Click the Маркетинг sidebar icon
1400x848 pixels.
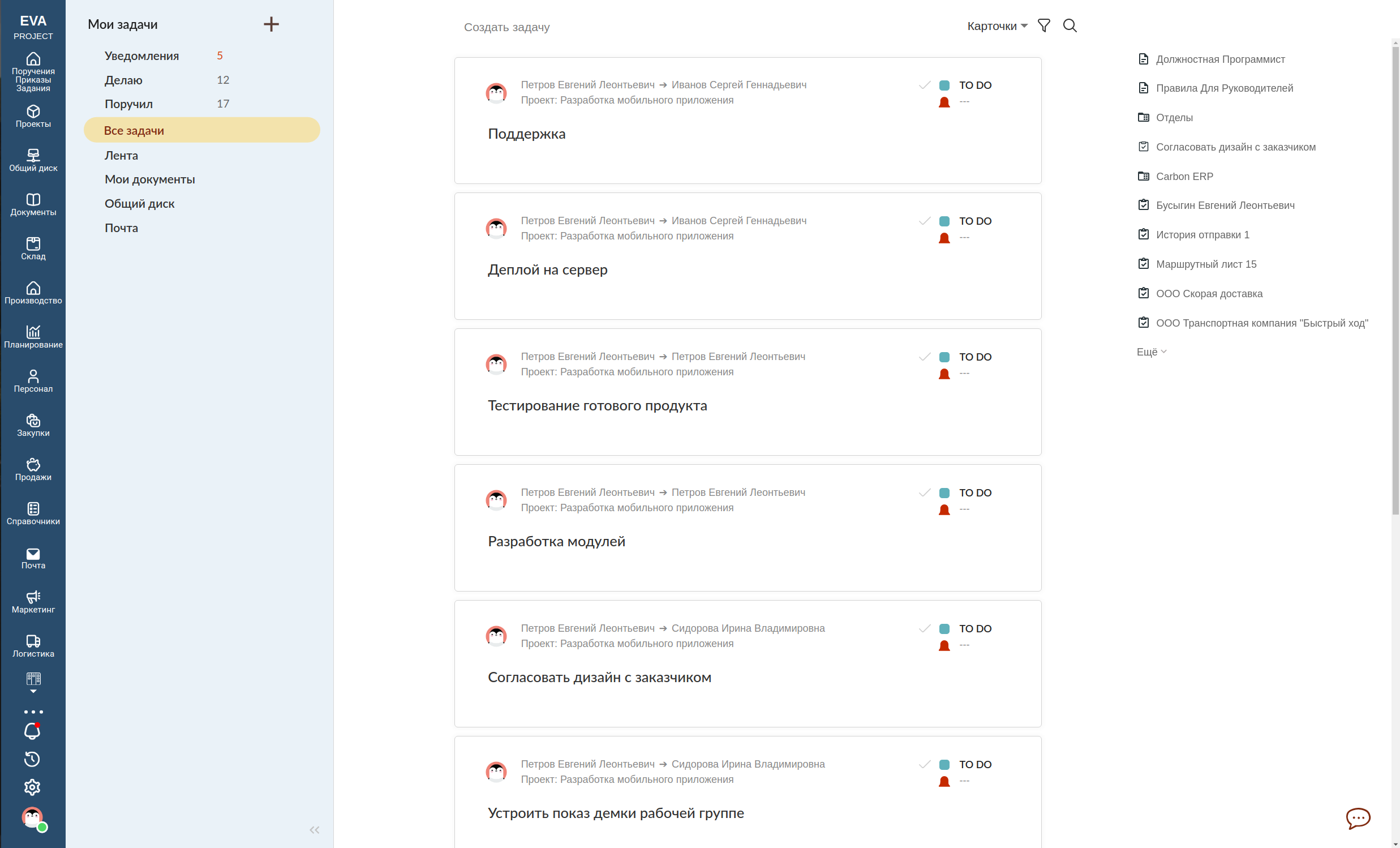click(x=33, y=601)
